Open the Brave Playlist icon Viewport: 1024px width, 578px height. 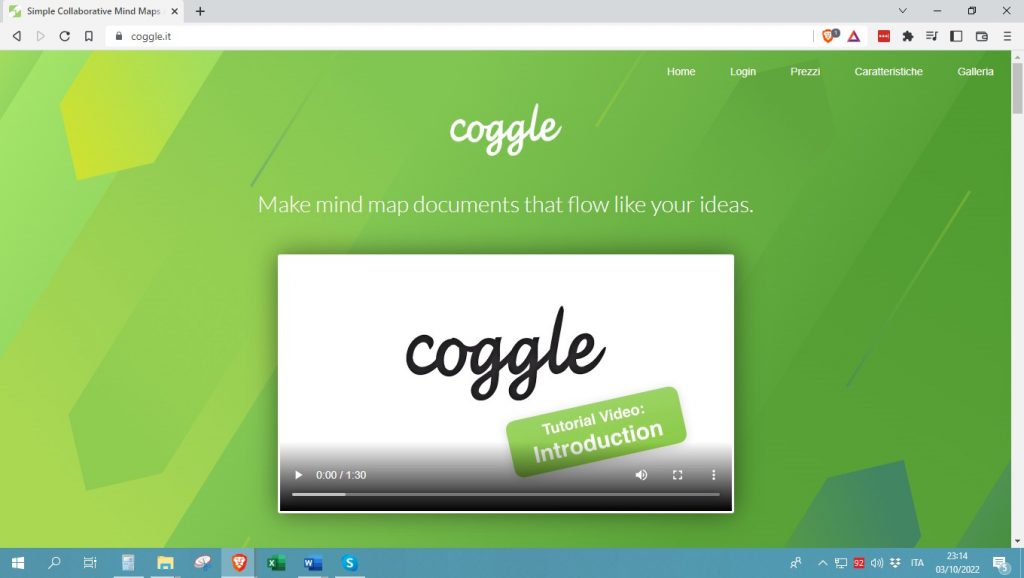tap(932, 36)
